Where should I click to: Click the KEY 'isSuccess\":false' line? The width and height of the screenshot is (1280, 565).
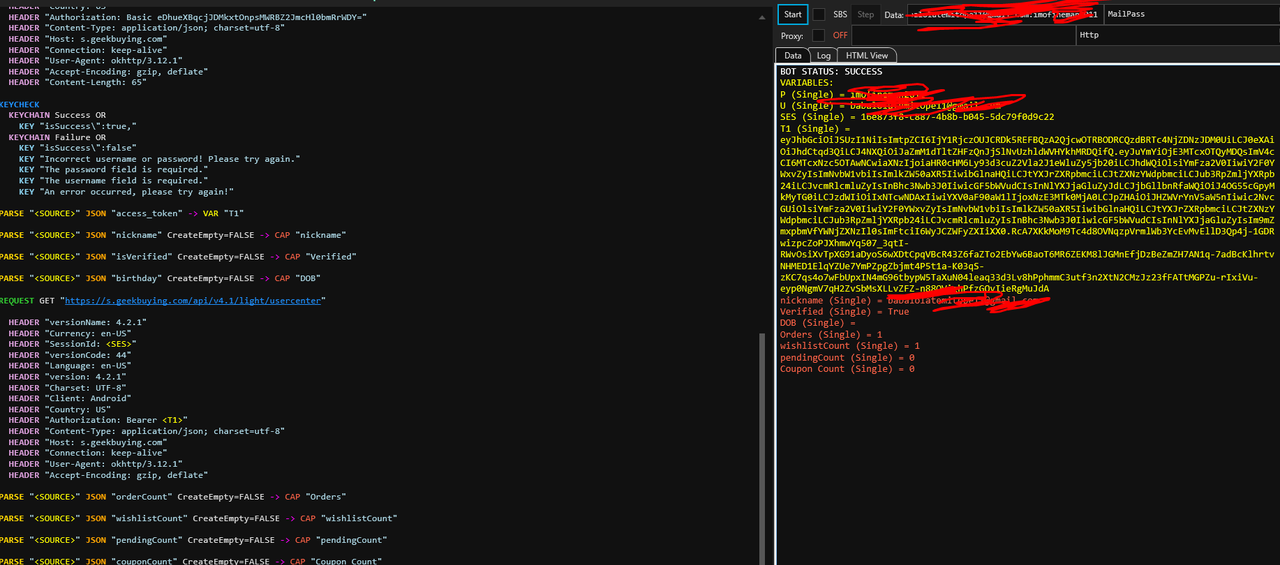tap(77, 148)
